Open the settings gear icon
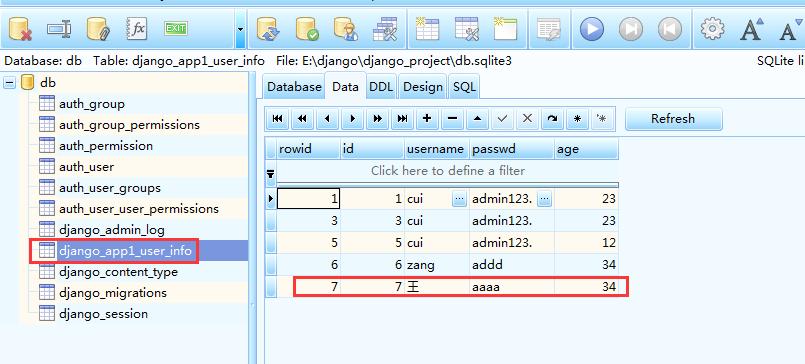805x364 pixels. pos(712,29)
